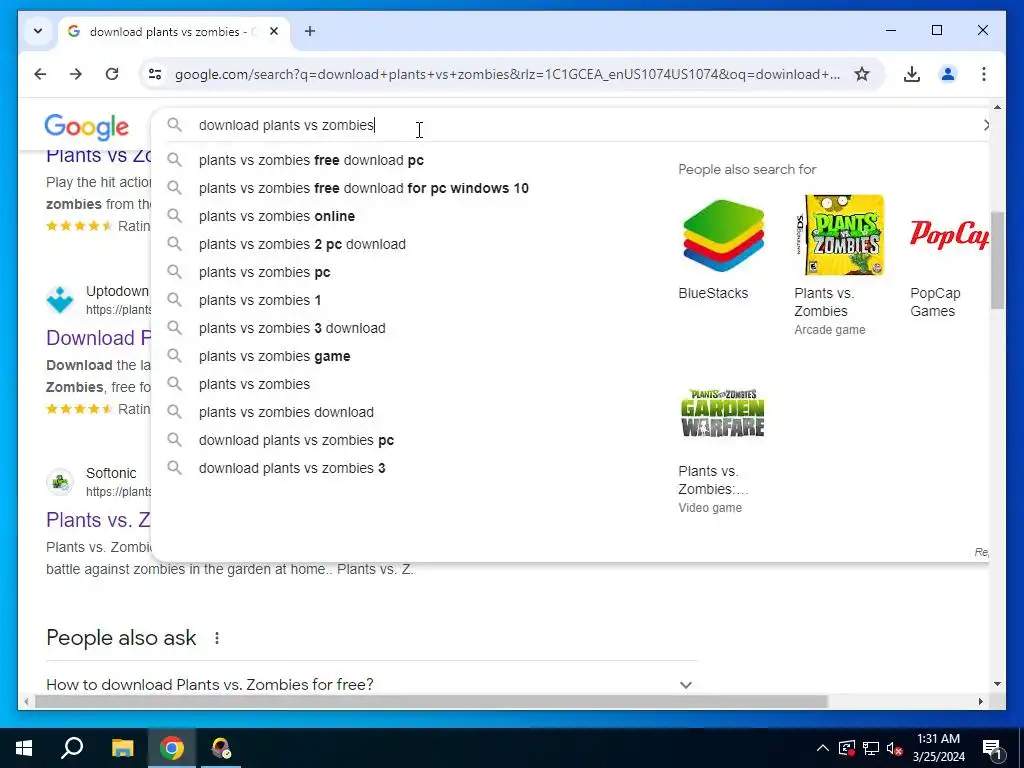Click the scroll-right arrow of horizontal scrollbar

click(980, 701)
